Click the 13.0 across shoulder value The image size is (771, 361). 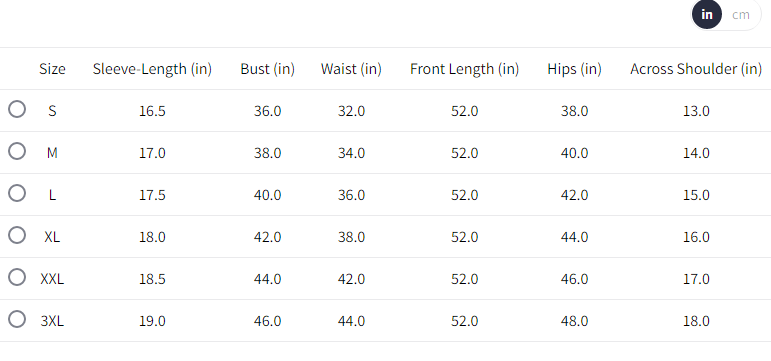point(696,111)
